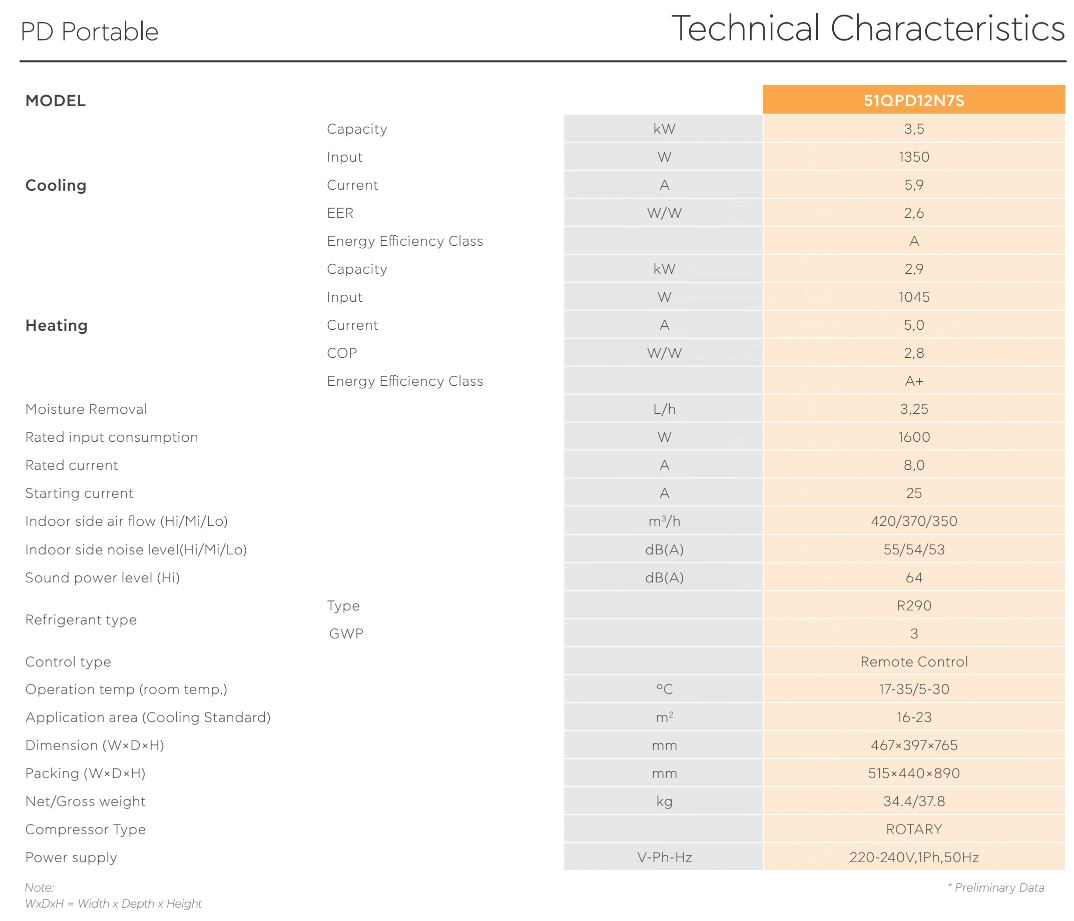
Task: Click the Net/Gross weight label
Action: click(85, 801)
